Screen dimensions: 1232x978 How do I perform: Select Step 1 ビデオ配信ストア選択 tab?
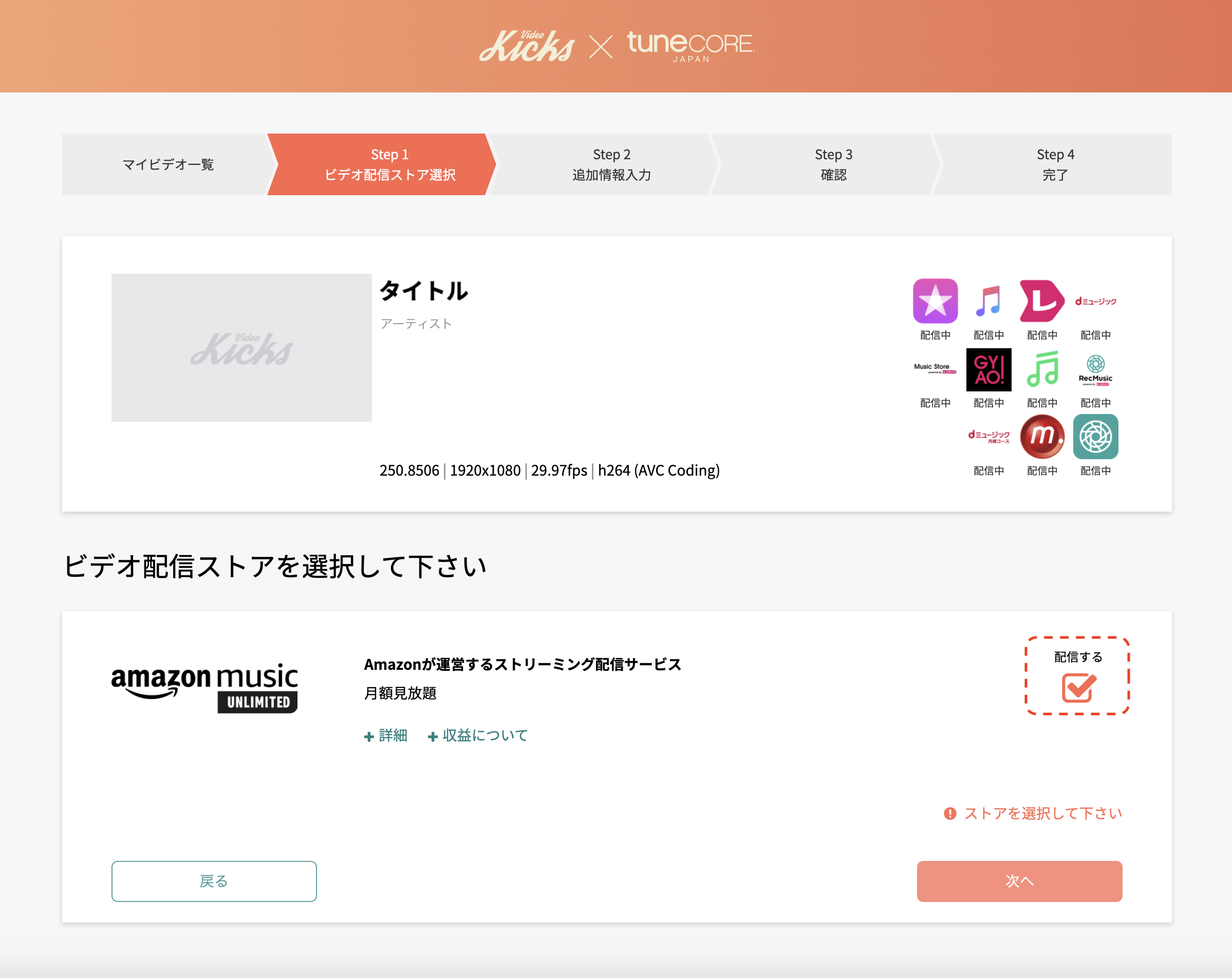[x=382, y=164]
